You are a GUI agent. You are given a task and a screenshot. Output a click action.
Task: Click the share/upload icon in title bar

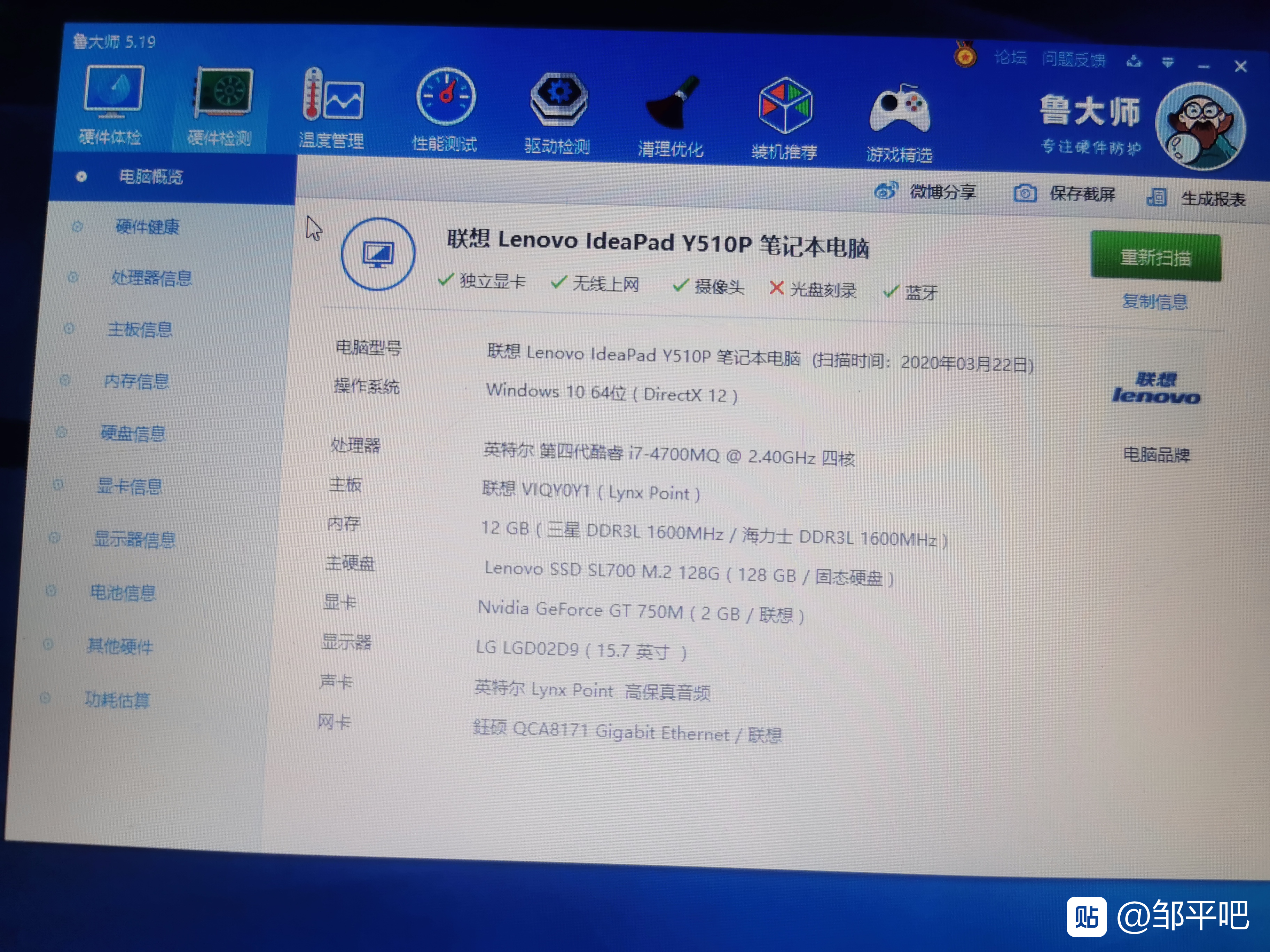(1133, 61)
